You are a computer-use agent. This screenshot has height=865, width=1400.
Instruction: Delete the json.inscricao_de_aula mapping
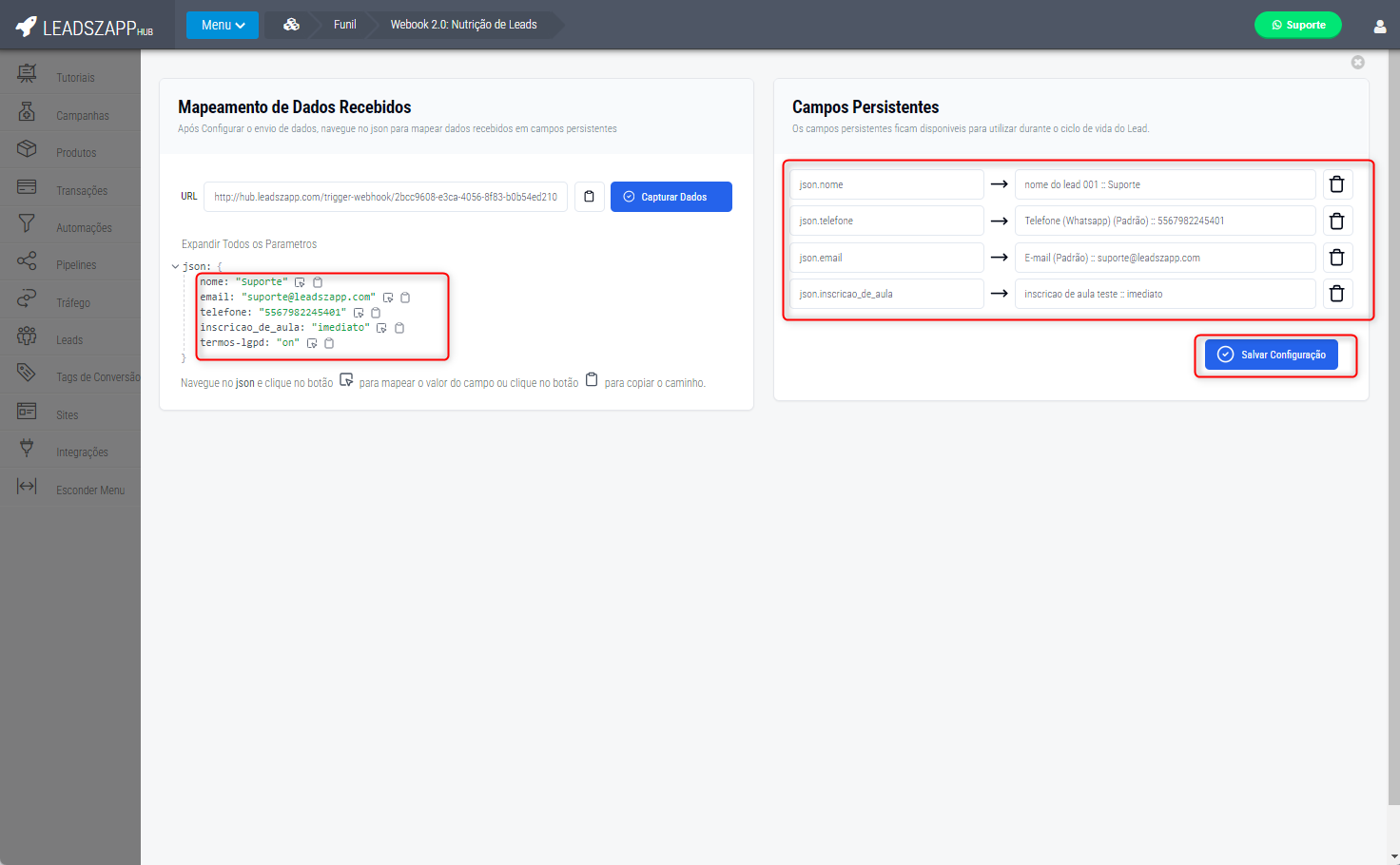point(1336,294)
